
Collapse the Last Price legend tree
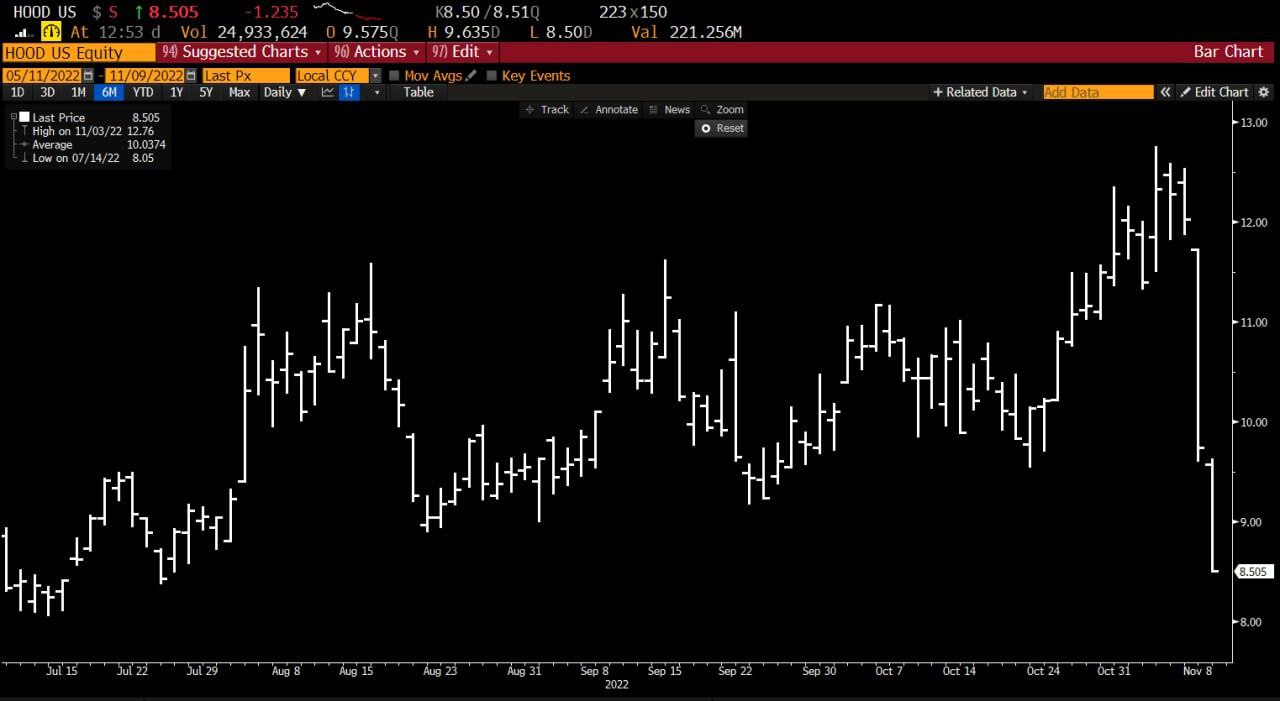pos(13,118)
